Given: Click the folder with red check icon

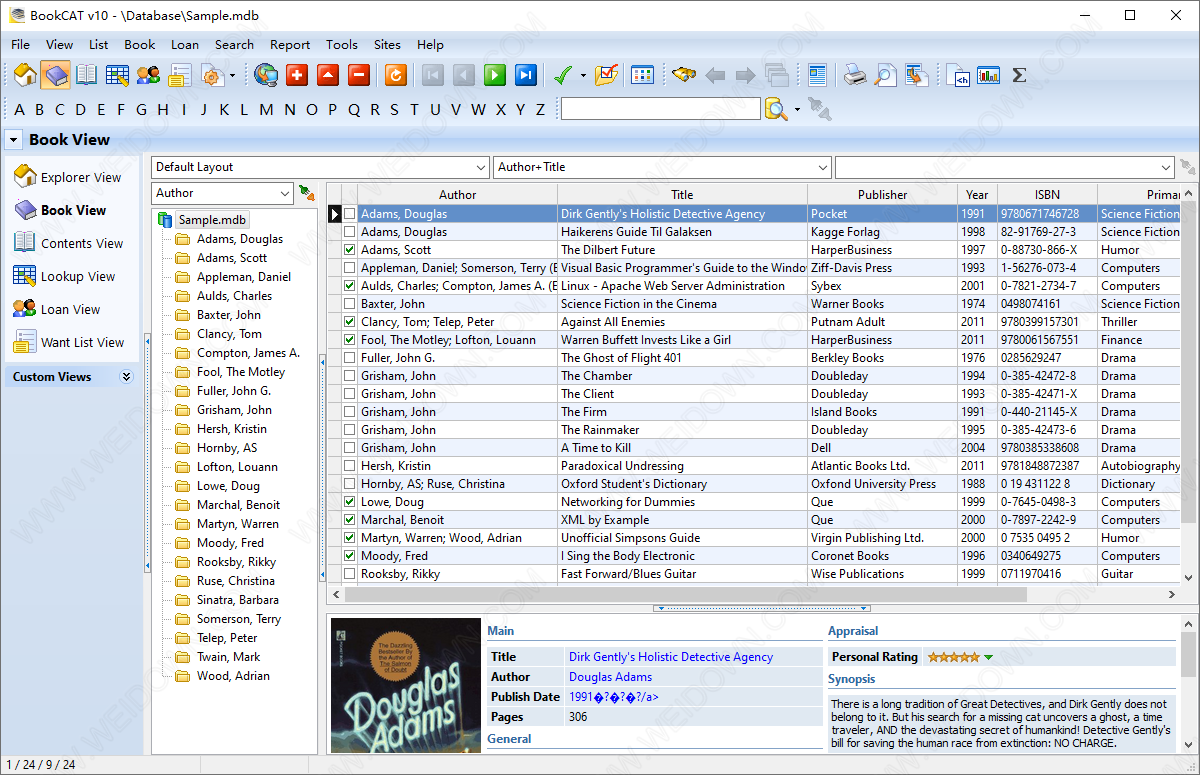Looking at the screenshot, I should pos(606,75).
